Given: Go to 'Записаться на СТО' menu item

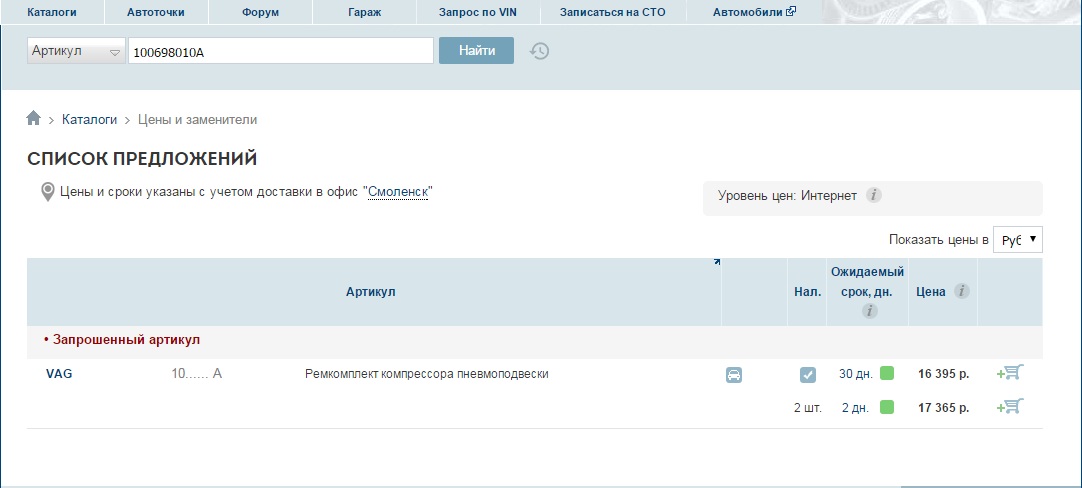Looking at the screenshot, I should pyautogui.click(x=612, y=12).
